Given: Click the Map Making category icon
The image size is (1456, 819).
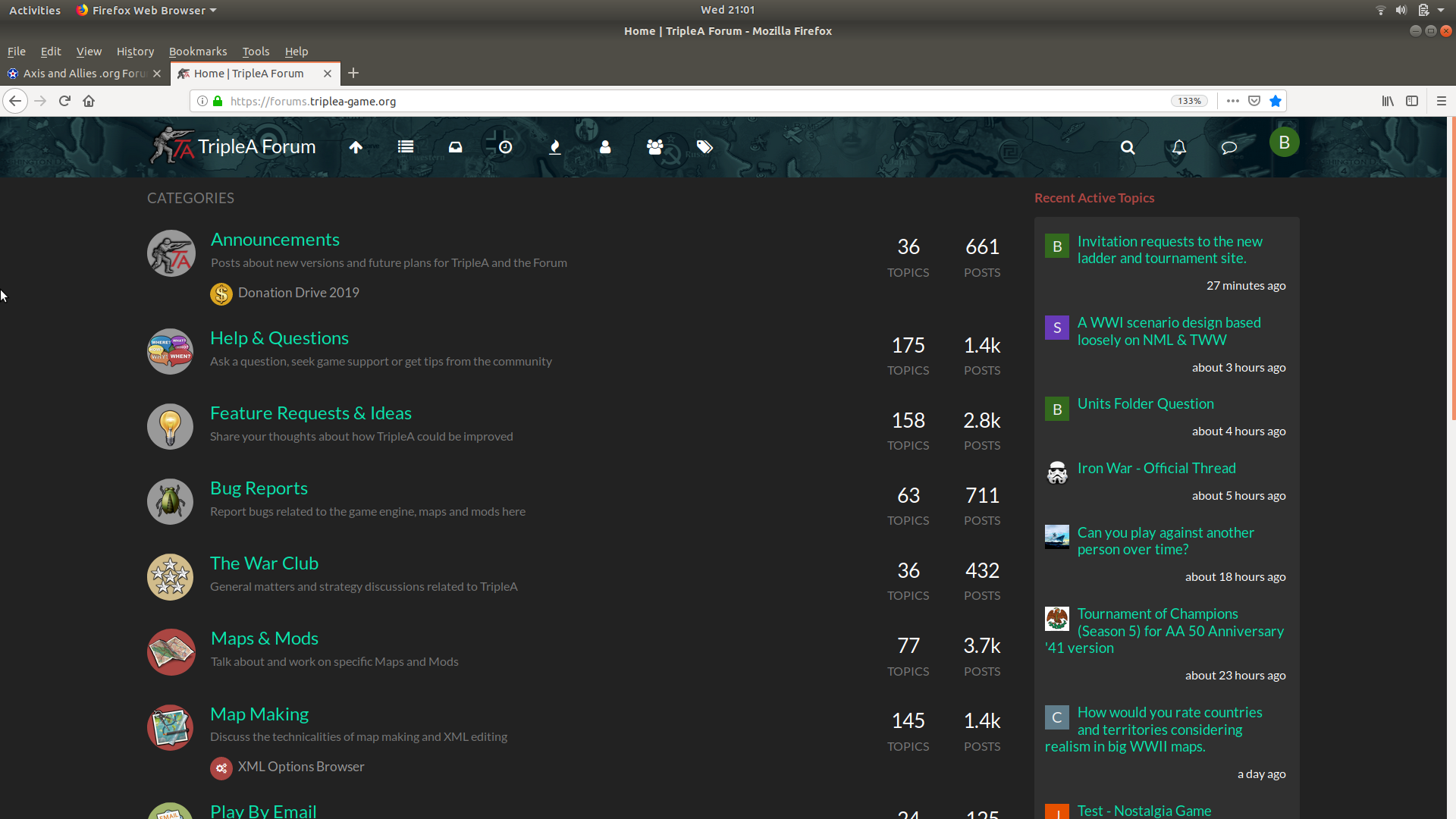Looking at the screenshot, I should point(171,727).
